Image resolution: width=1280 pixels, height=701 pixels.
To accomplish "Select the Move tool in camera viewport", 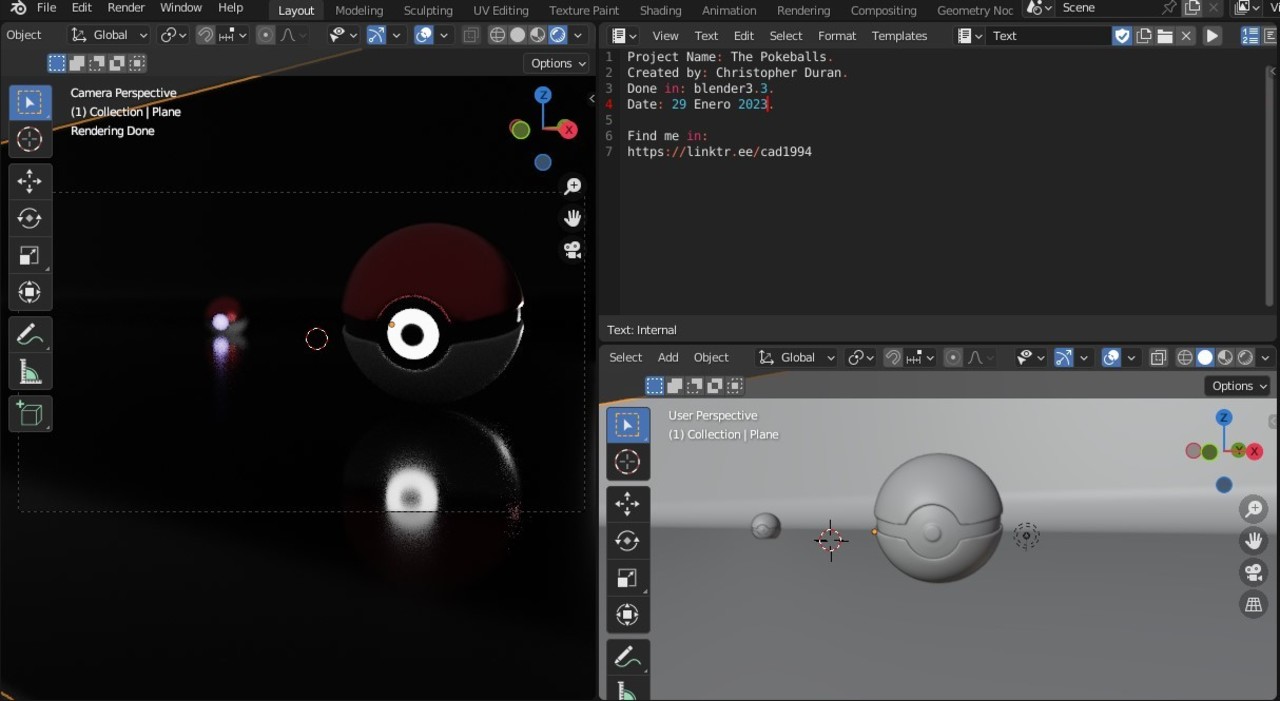I will tap(29, 181).
